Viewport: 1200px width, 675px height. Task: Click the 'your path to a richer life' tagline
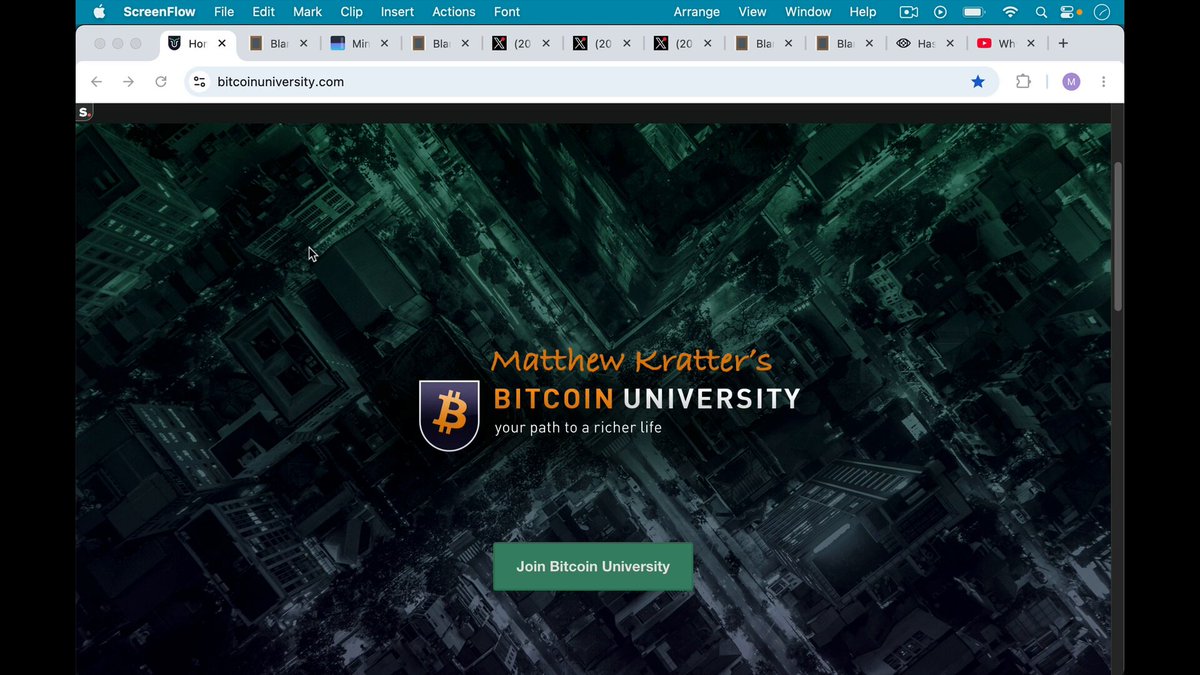click(x=578, y=428)
